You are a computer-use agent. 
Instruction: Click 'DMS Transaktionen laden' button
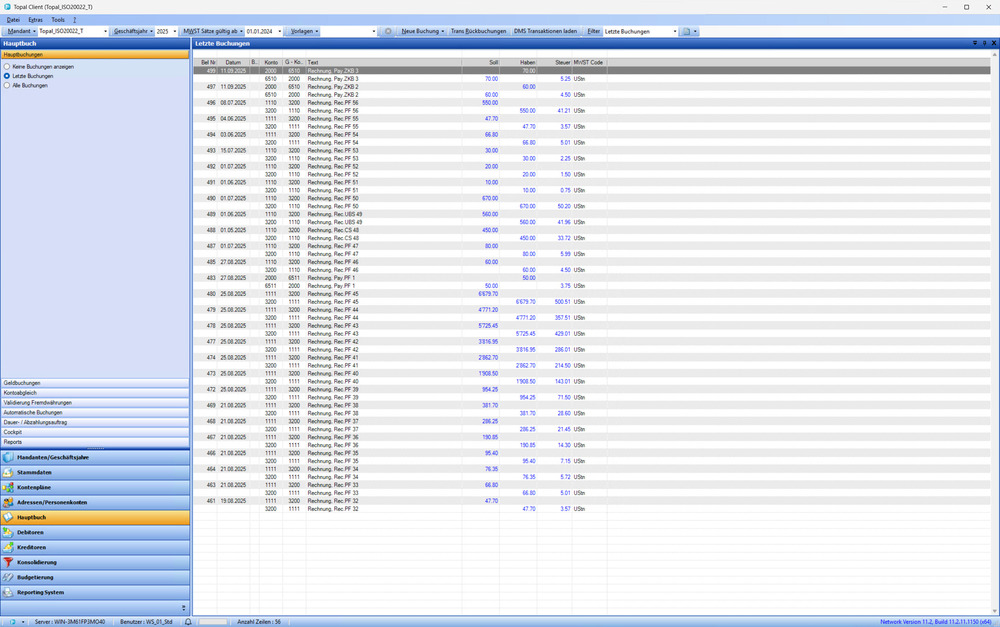(x=545, y=31)
